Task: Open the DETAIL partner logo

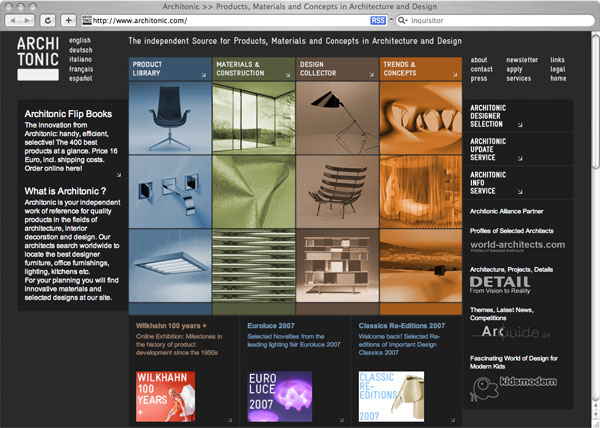Action: pyautogui.click(x=500, y=285)
